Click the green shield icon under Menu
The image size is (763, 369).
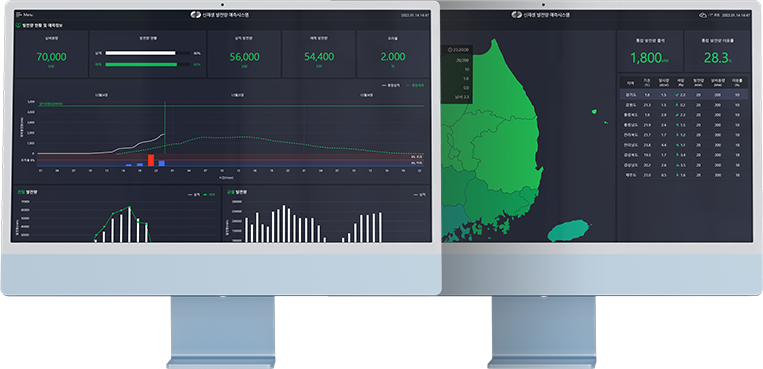tap(18, 24)
